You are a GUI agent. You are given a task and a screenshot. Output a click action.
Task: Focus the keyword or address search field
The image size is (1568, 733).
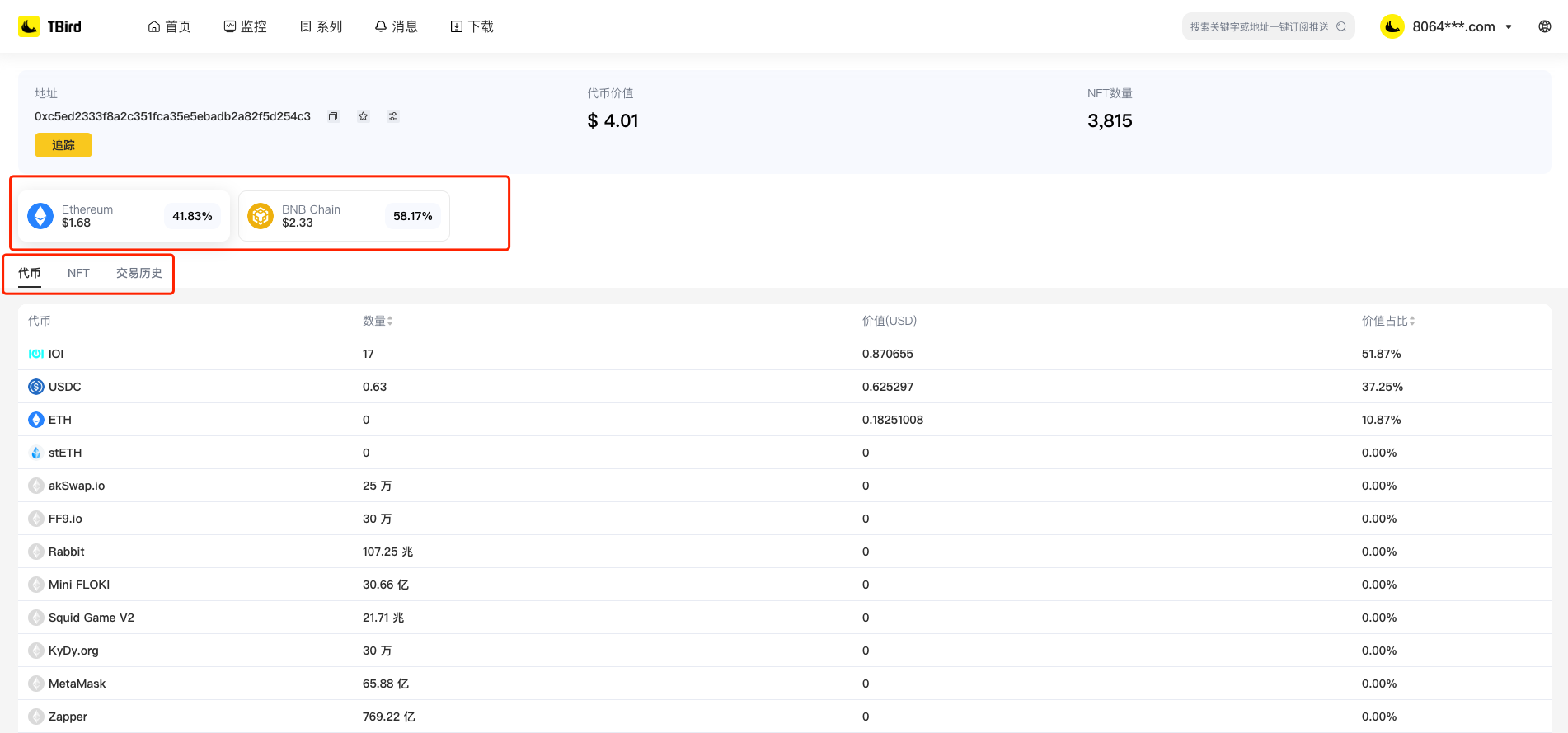tap(1258, 26)
